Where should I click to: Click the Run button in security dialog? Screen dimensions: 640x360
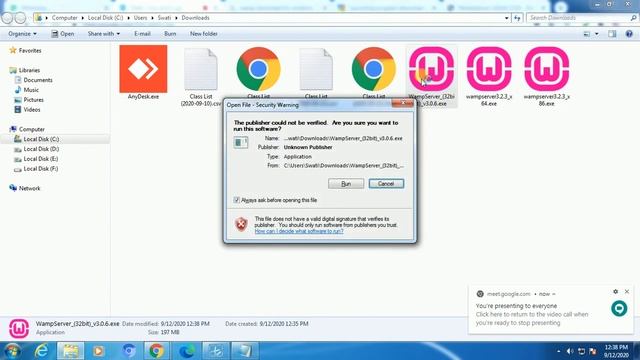click(x=346, y=184)
